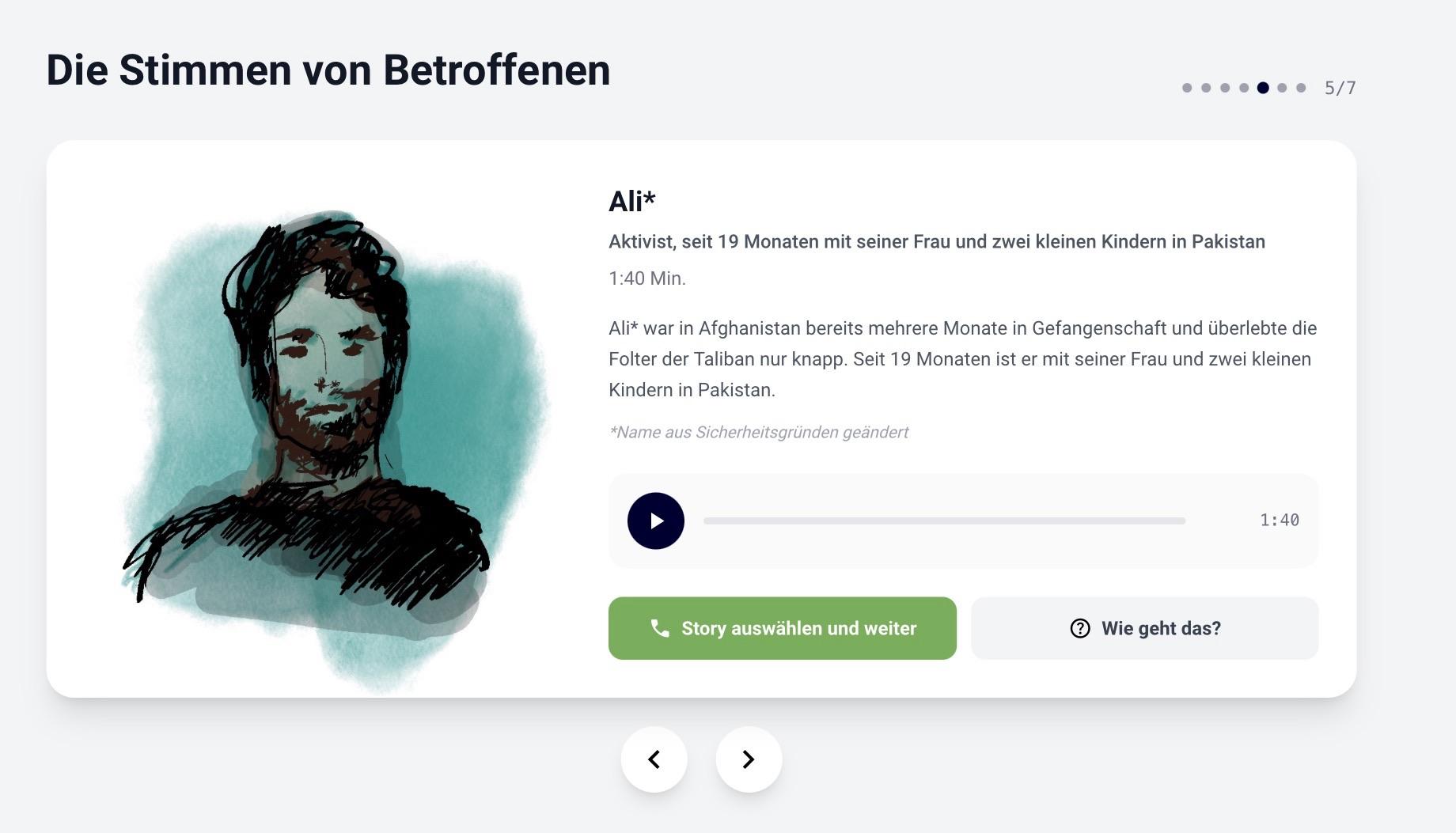Click the phone icon on green button
The width and height of the screenshot is (1456, 833).
point(660,628)
